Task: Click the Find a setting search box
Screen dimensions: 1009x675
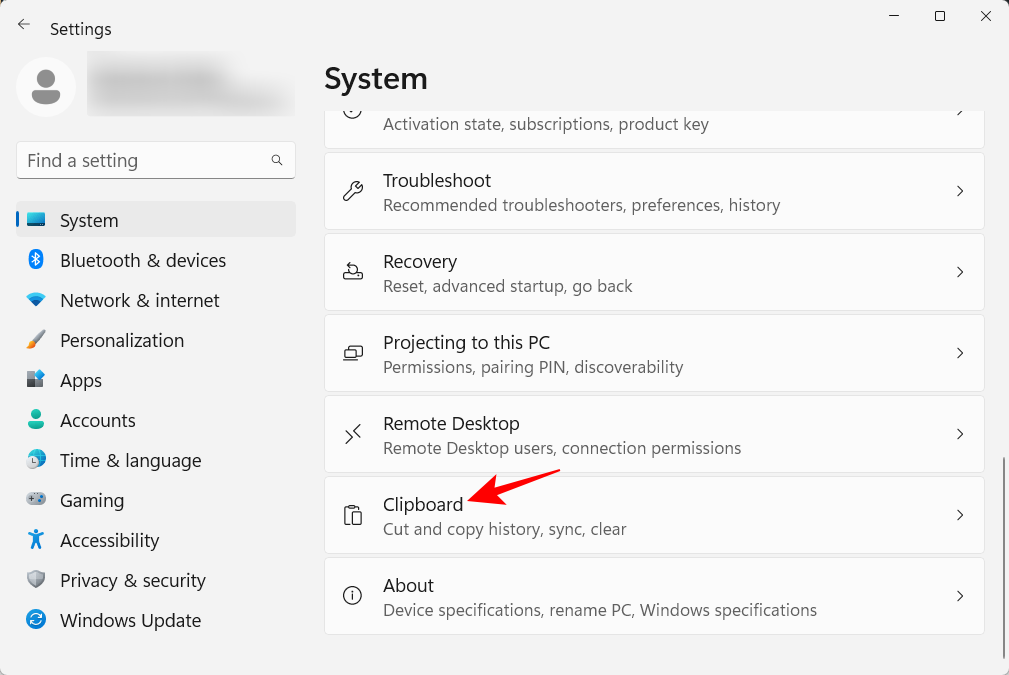Action: coord(156,160)
